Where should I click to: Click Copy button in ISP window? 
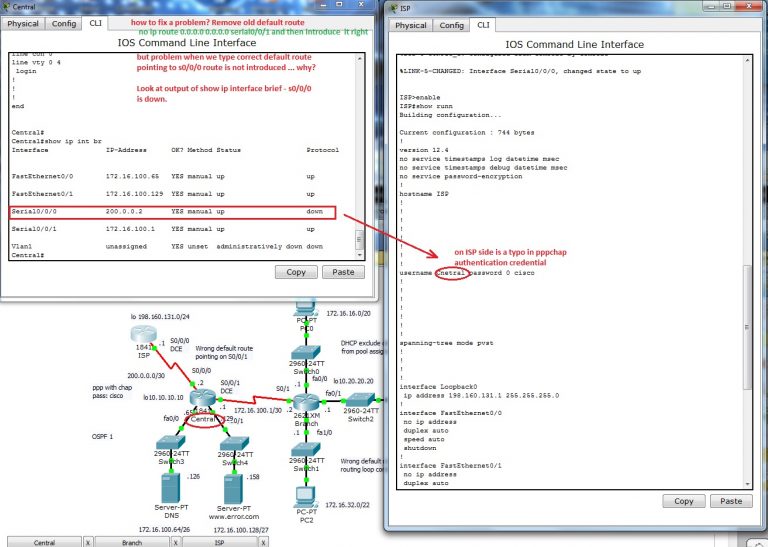coord(684,501)
